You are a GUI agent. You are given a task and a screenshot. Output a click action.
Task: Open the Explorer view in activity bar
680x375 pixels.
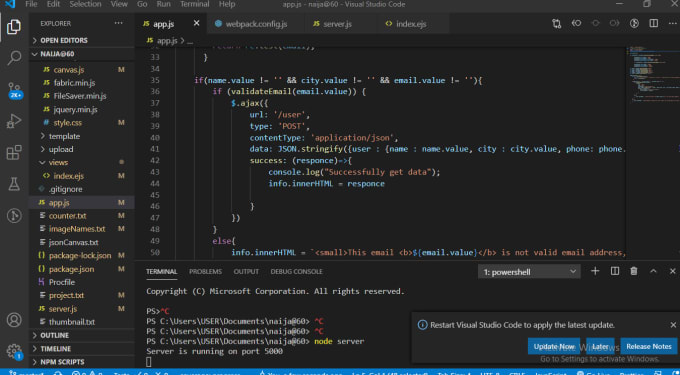[14, 27]
